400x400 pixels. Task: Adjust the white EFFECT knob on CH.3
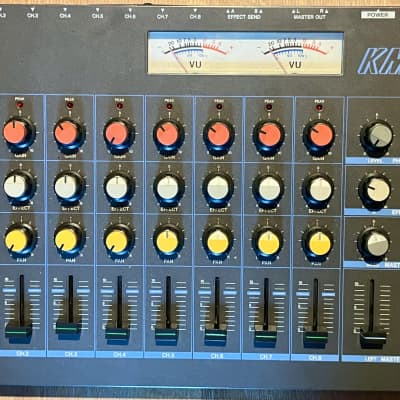pyautogui.click(x=66, y=187)
